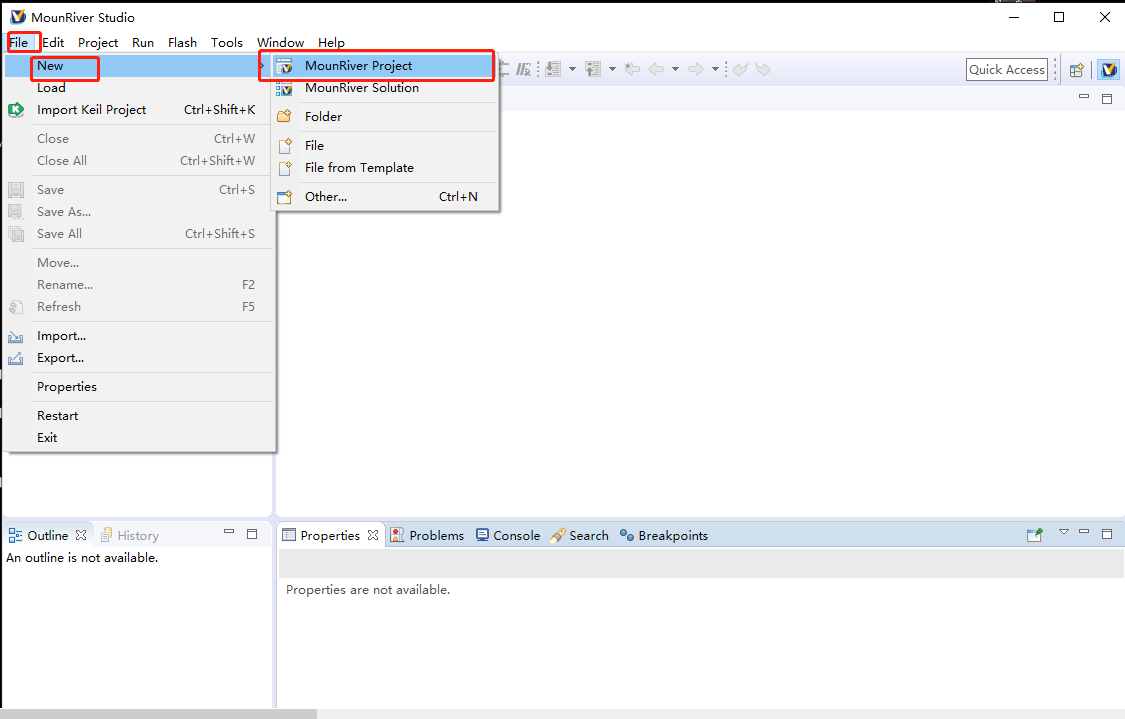Maximize the Outline view panel
1125x719 pixels.
point(252,534)
